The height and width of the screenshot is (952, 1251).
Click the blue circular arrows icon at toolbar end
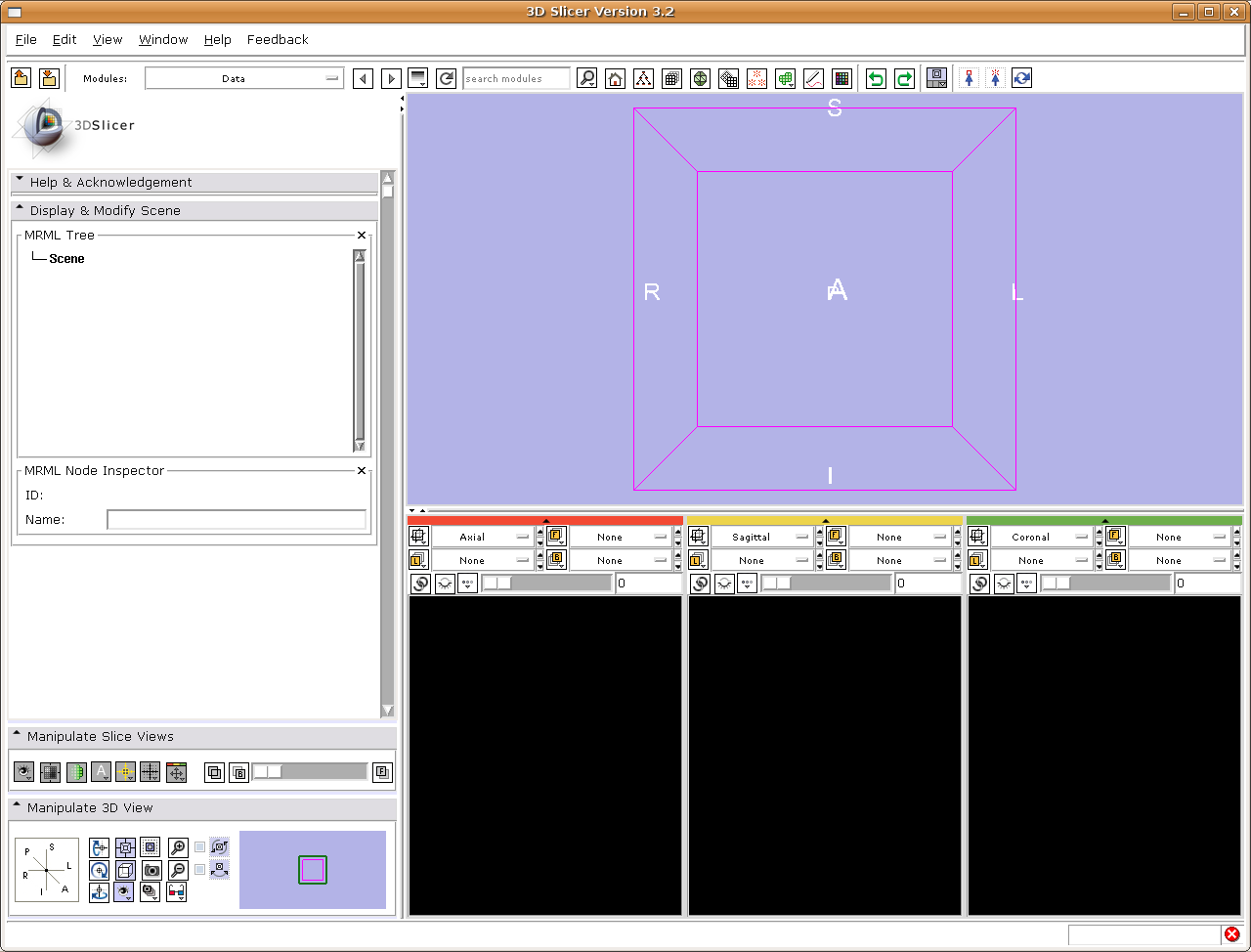coord(1022,78)
